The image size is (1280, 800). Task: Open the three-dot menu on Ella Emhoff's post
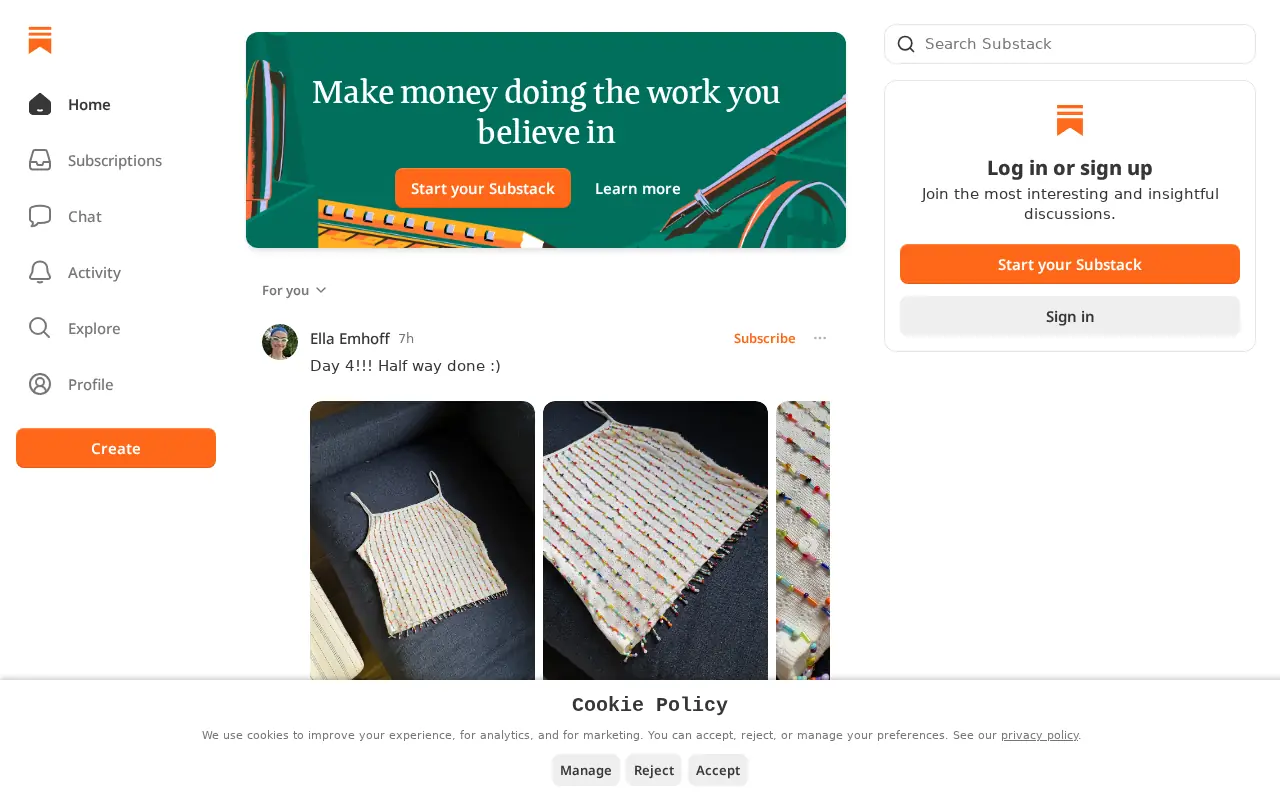pyautogui.click(x=820, y=338)
